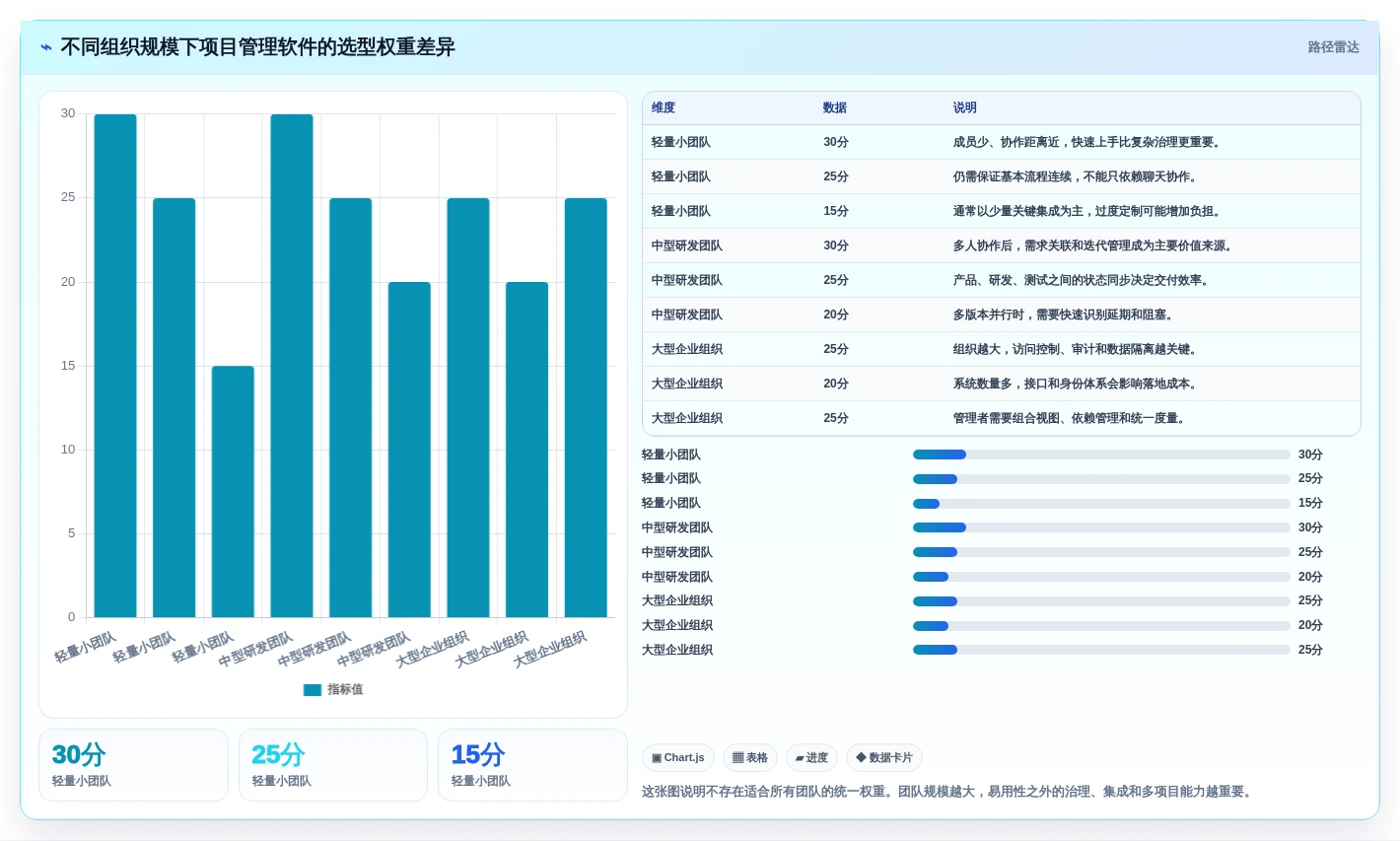
Task: Click the Chart.js tag chip
Action: tap(678, 758)
